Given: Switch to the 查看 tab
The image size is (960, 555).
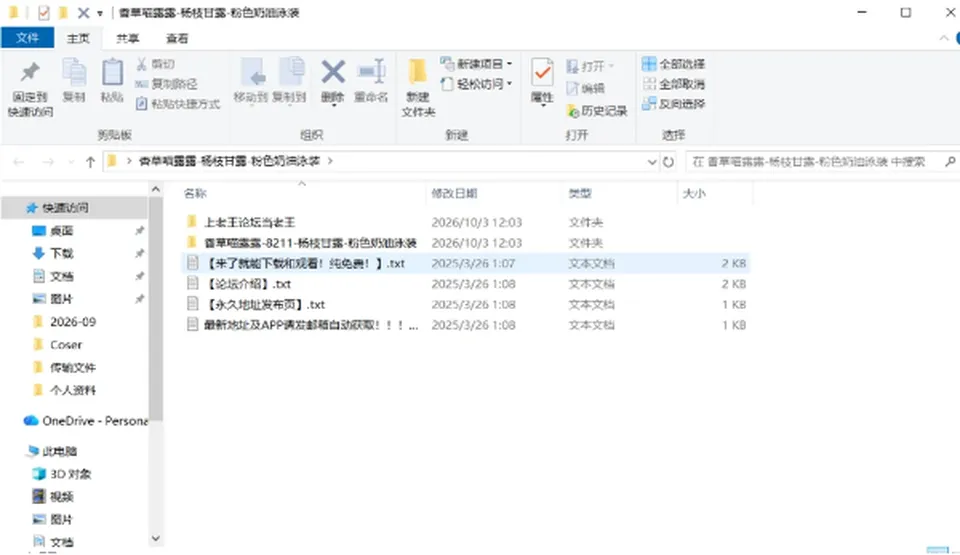Looking at the screenshot, I should click(177, 38).
